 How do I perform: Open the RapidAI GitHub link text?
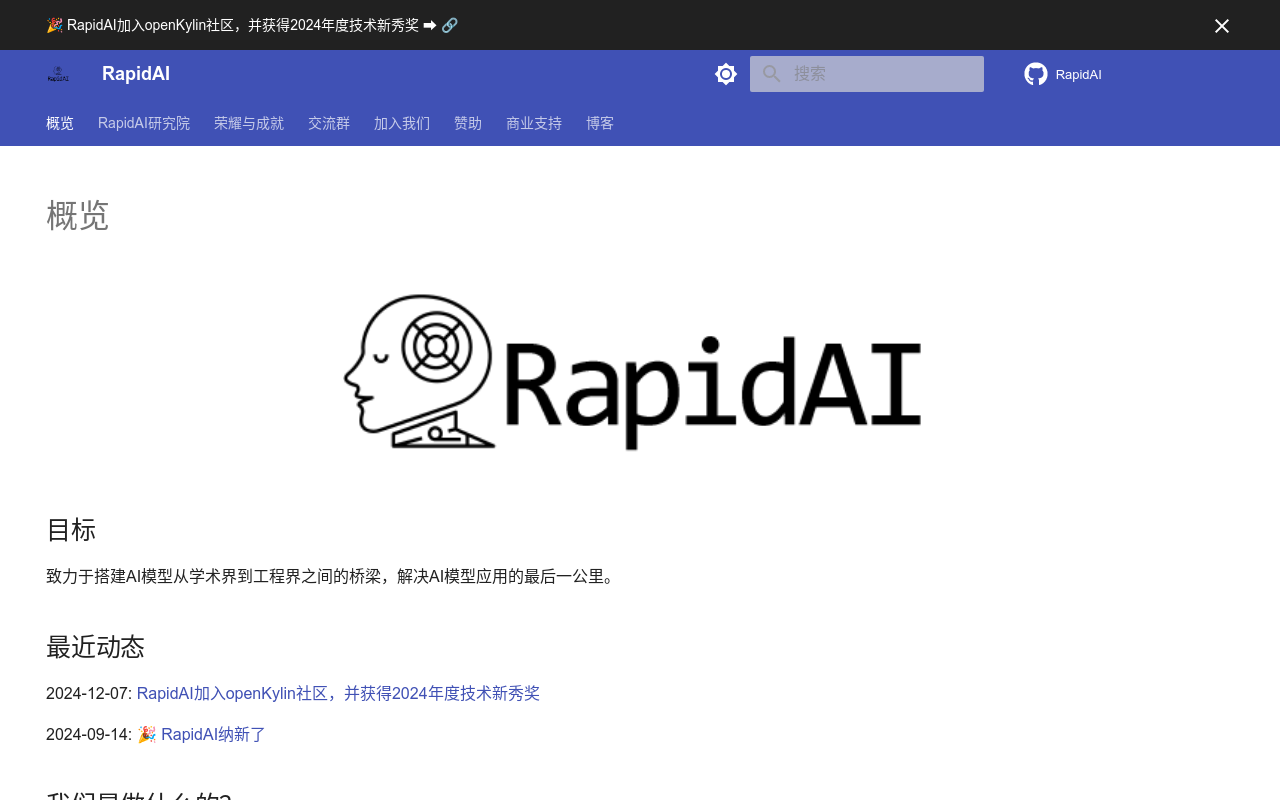coord(1078,75)
